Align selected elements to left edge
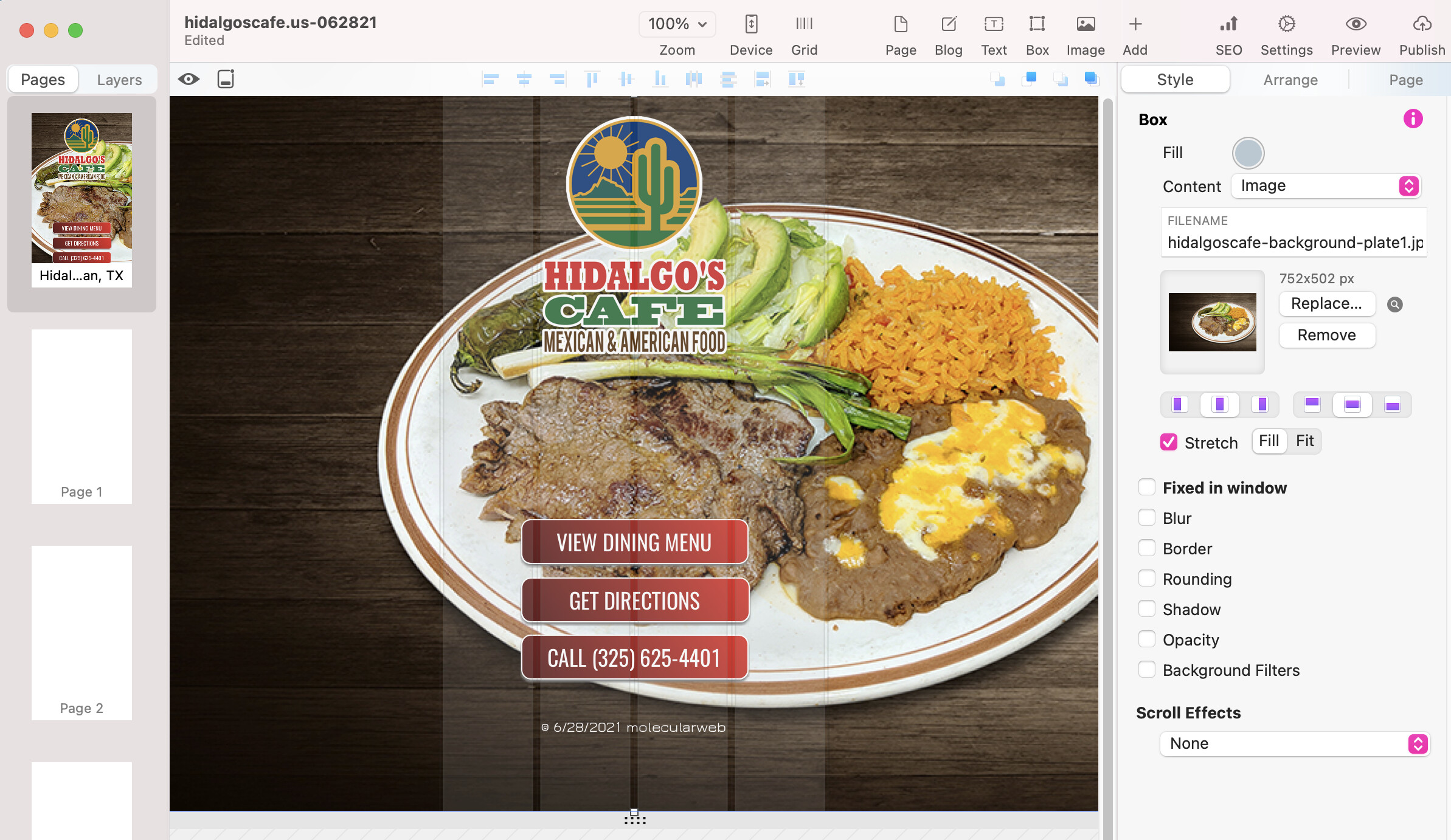Screen dimensions: 1451x840 [490, 79]
